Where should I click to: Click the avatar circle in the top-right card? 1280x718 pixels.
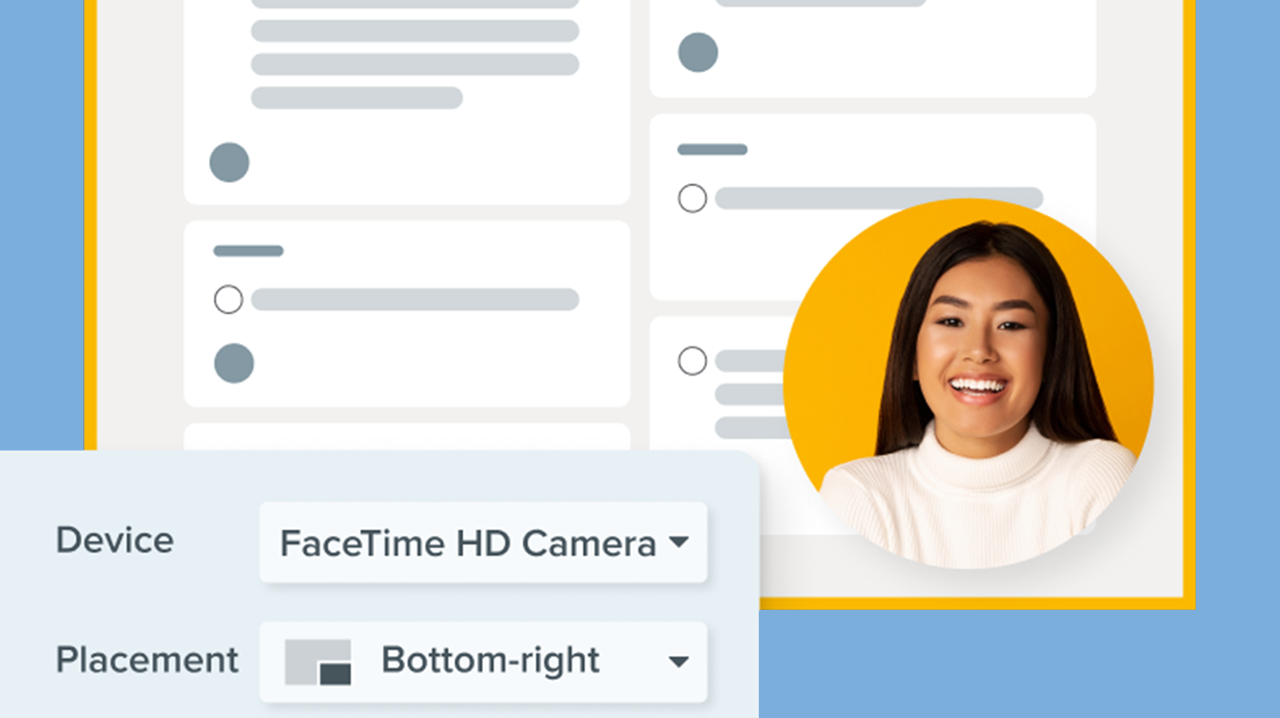pos(697,52)
